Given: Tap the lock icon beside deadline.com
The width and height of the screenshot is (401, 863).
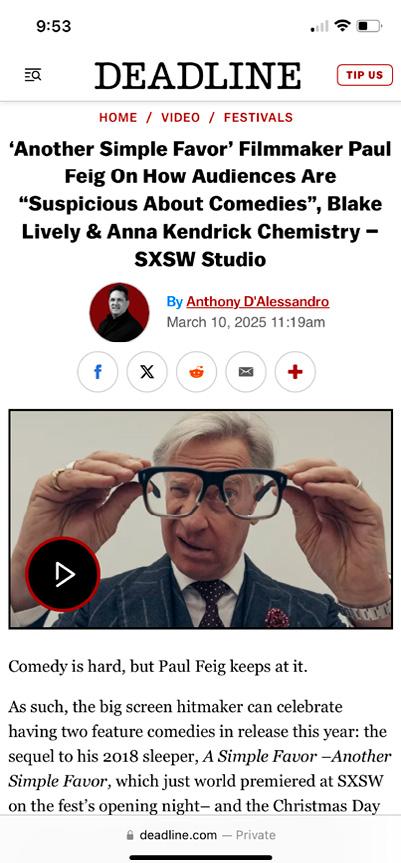Looking at the screenshot, I should tap(130, 835).
